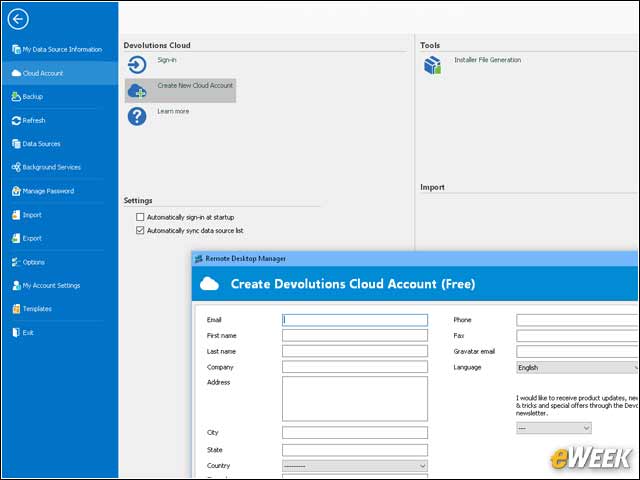The image size is (640, 480).
Task: Click the Manage Password icon
Action: point(16,191)
